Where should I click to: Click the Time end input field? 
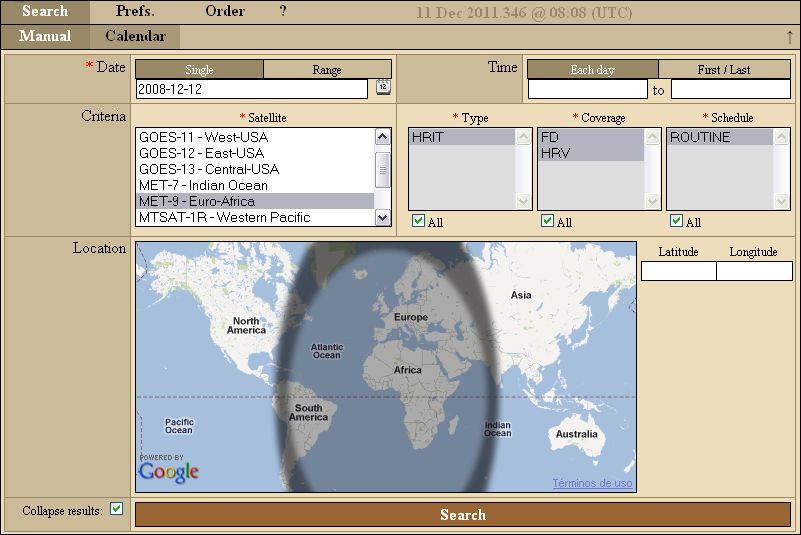click(x=731, y=89)
